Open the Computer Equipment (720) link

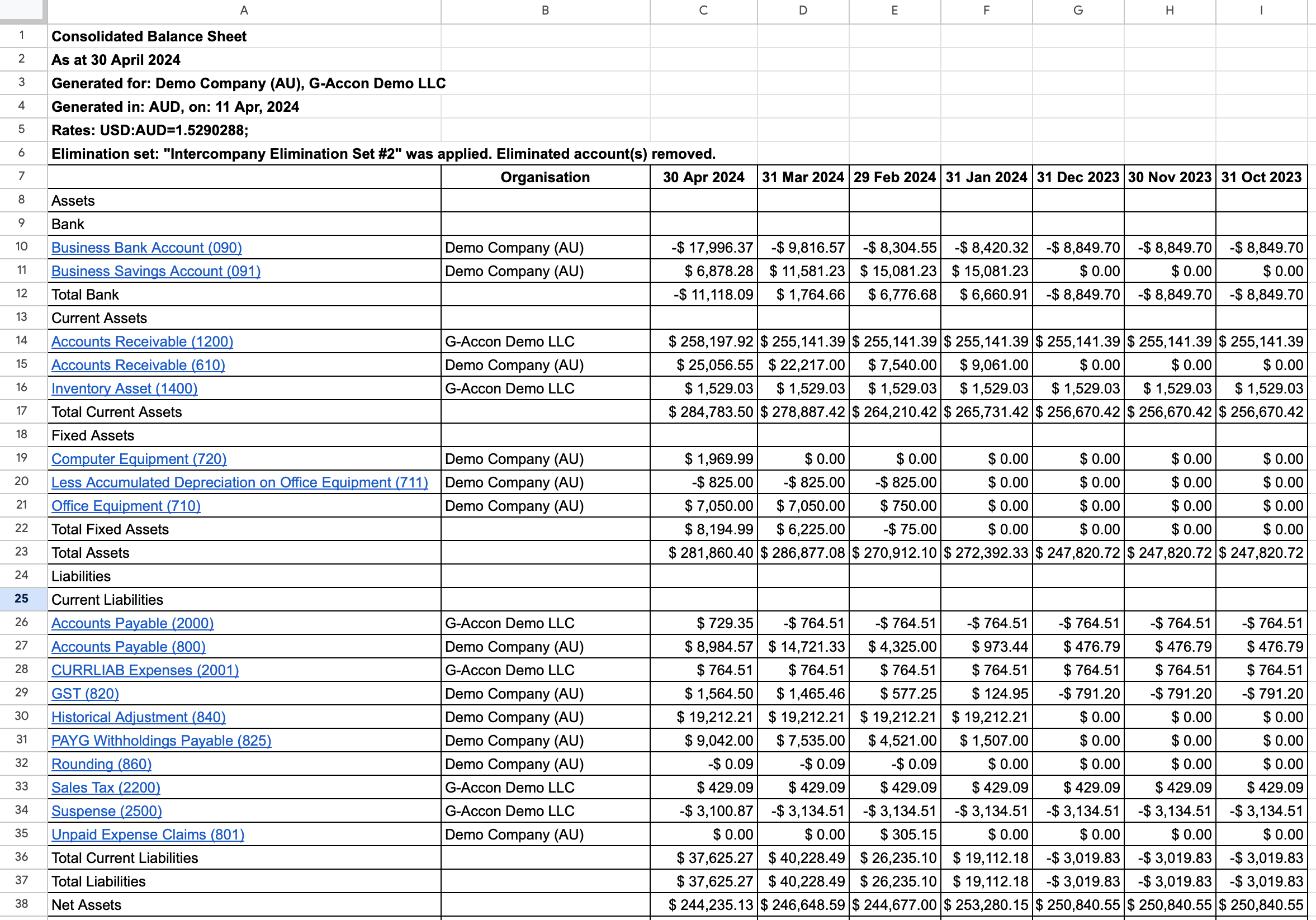tap(139, 458)
